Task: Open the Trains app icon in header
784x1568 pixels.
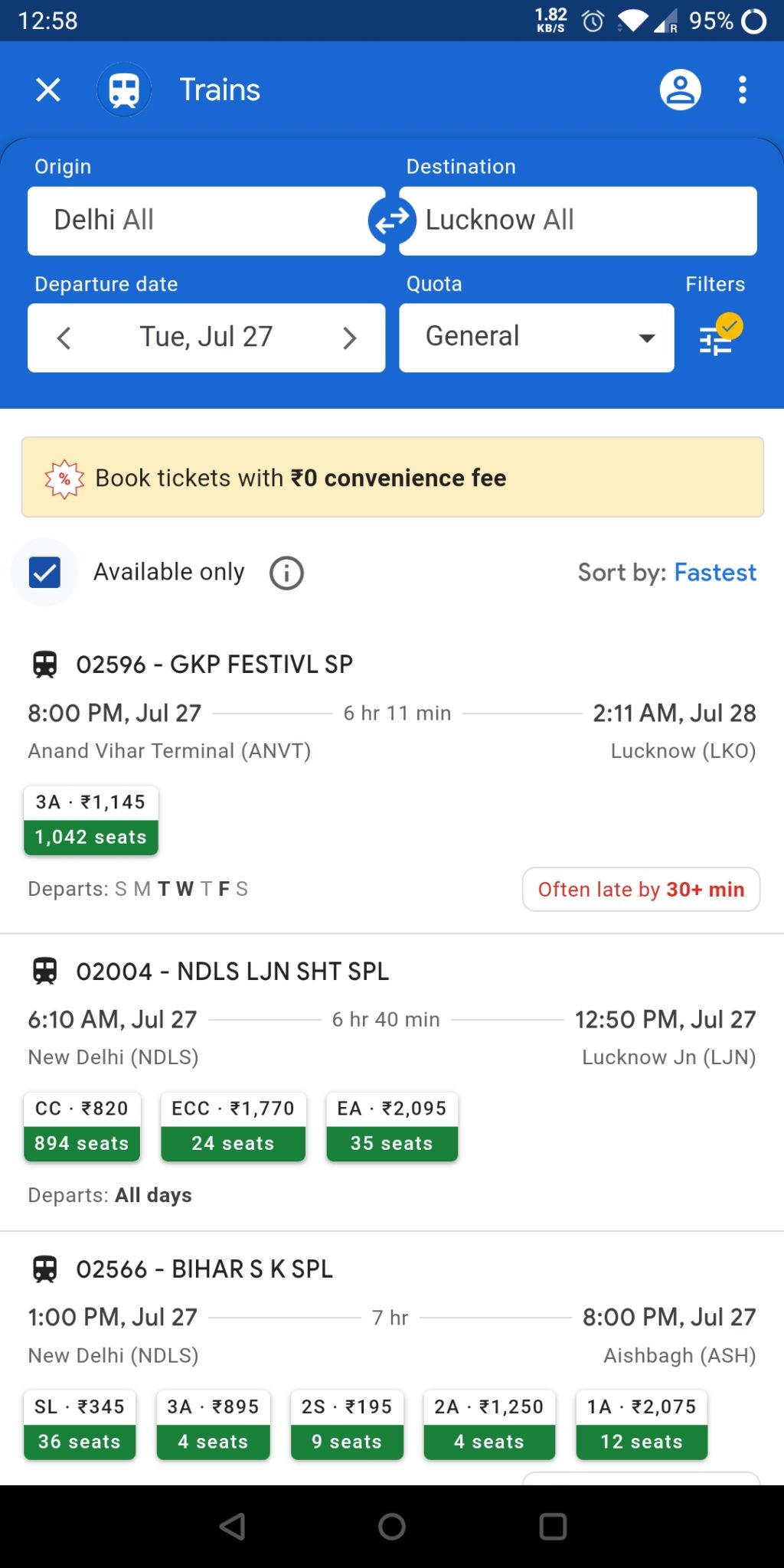Action: tap(124, 90)
